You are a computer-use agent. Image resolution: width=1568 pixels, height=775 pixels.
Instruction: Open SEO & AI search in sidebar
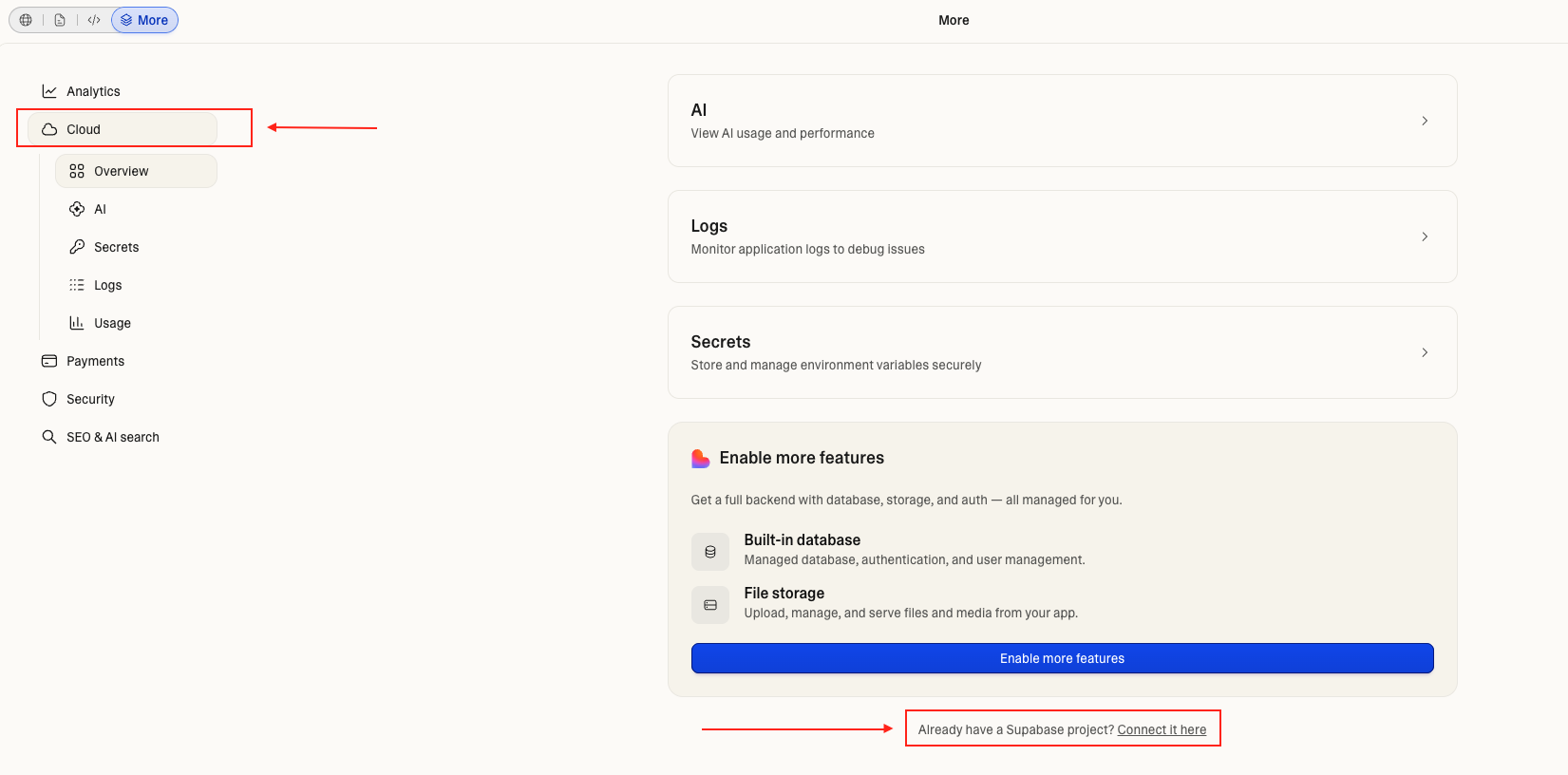pyautogui.click(x=113, y=437)
